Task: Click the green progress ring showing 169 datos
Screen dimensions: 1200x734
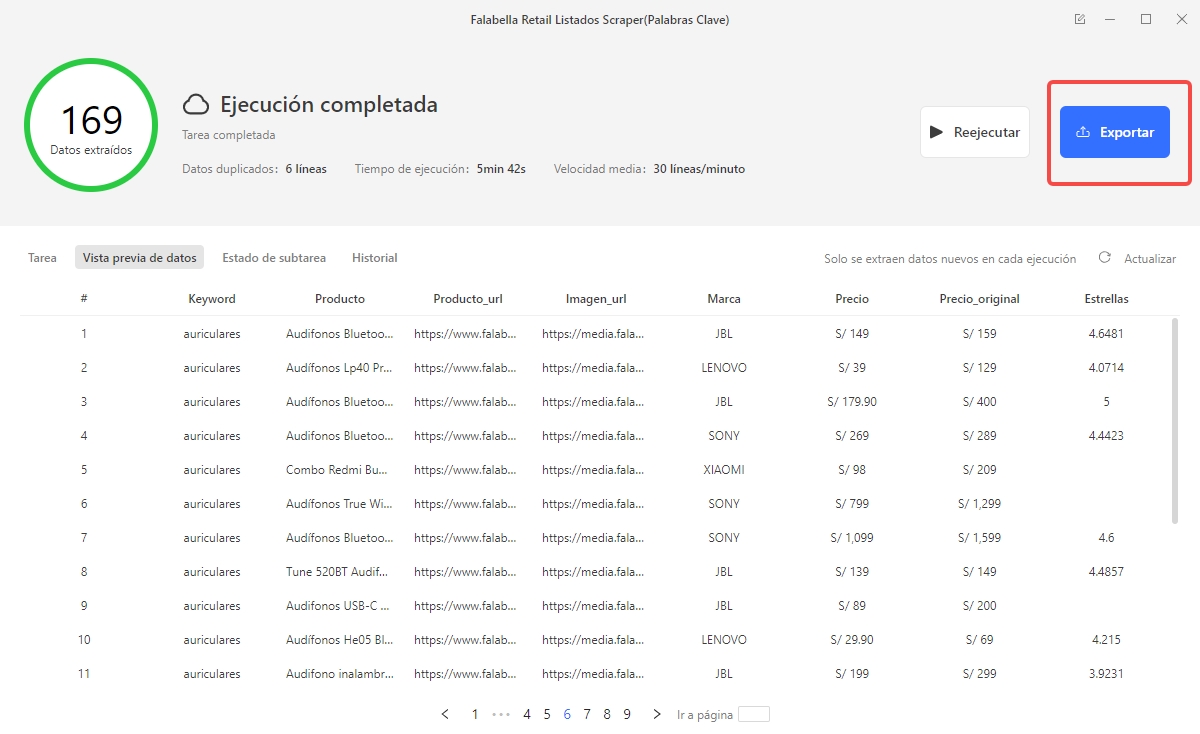Action: pyautogui.click(x=91, y=125)
